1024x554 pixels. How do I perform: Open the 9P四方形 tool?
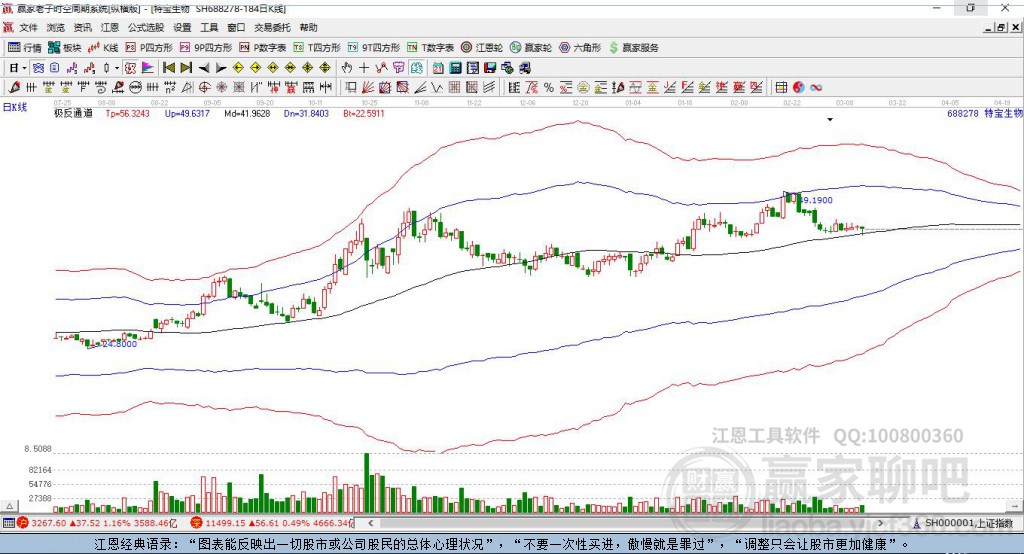tap(206, 48)
